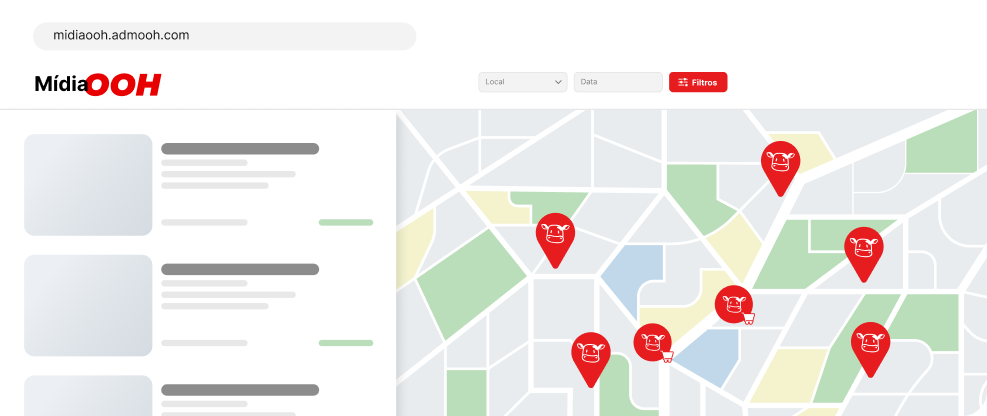The height and width of the screenshot is (416, 987).
Task: Open the first listing's thumbnail image
Action: (88, 185)
